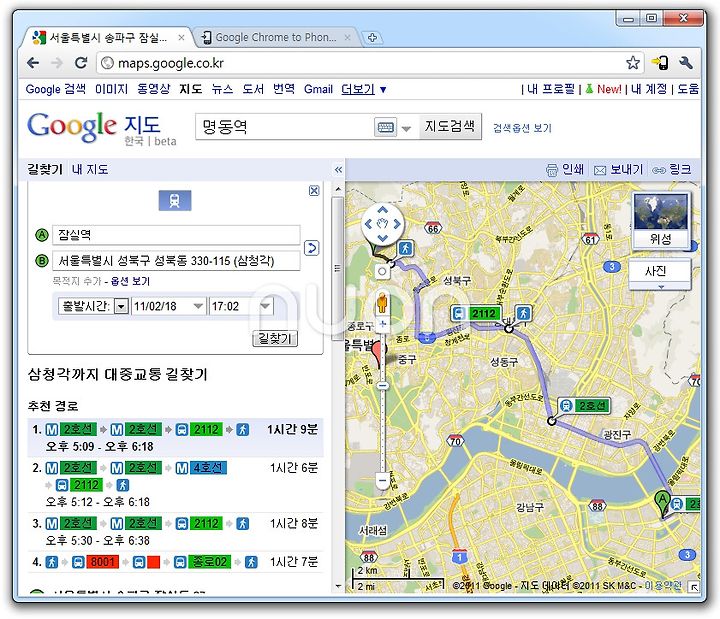Pan map down with arrow control
720x619 pixels.
pyautogui.click(x=382, y=238)
